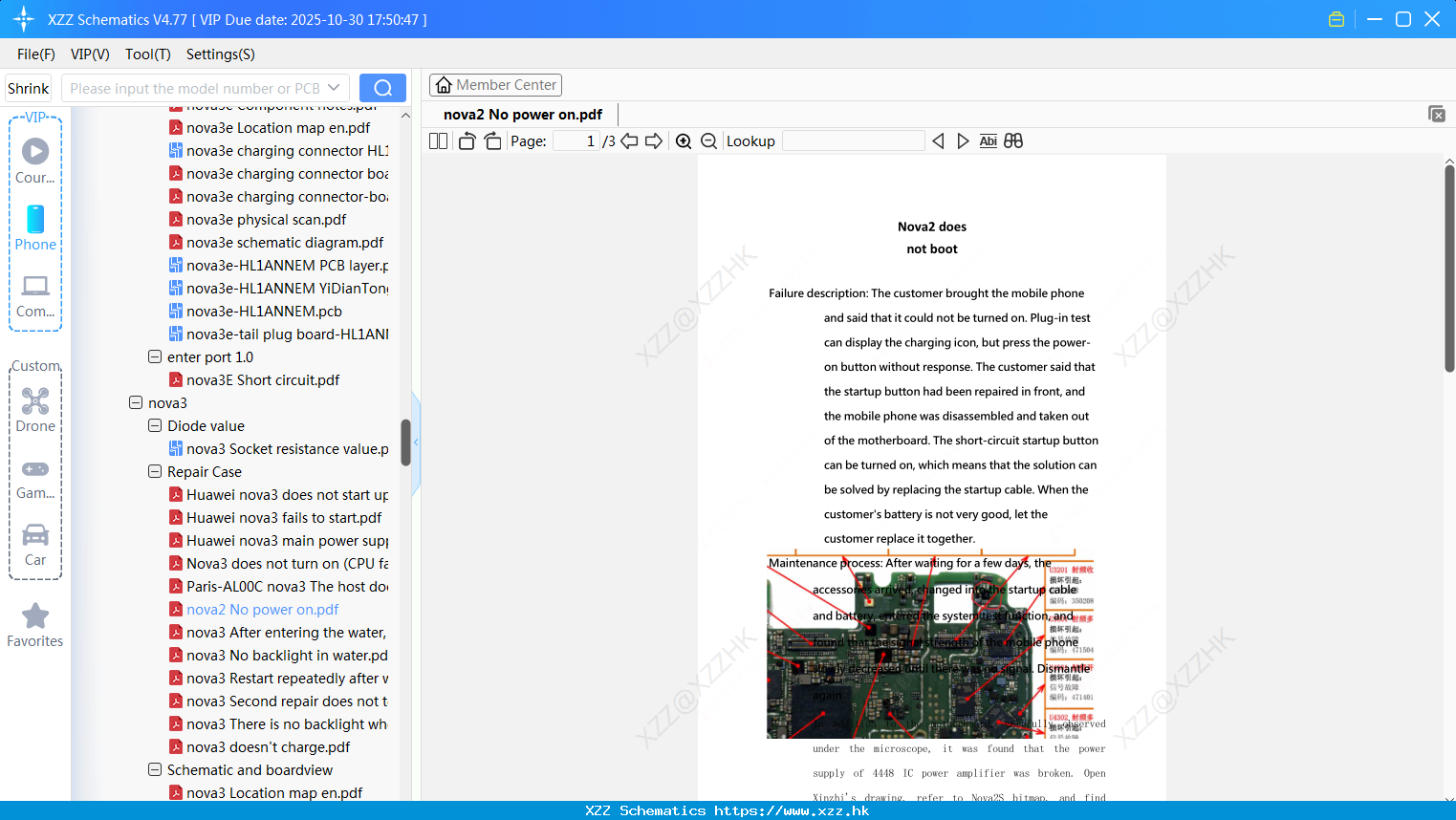This screenshot has width=1456, height=820.
Task: Click the magnifier search button
Action: [382, 88]
